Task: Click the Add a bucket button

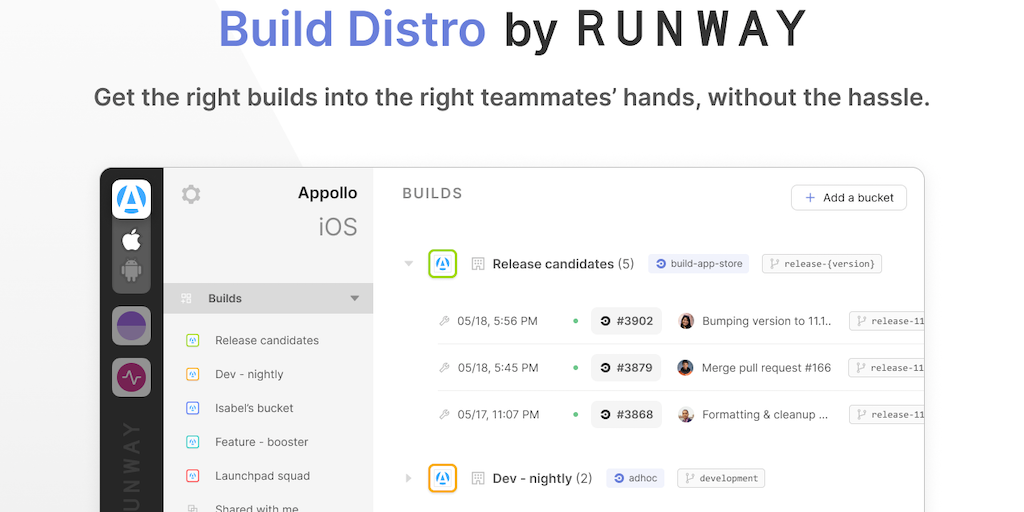Action: click(849, 198)
